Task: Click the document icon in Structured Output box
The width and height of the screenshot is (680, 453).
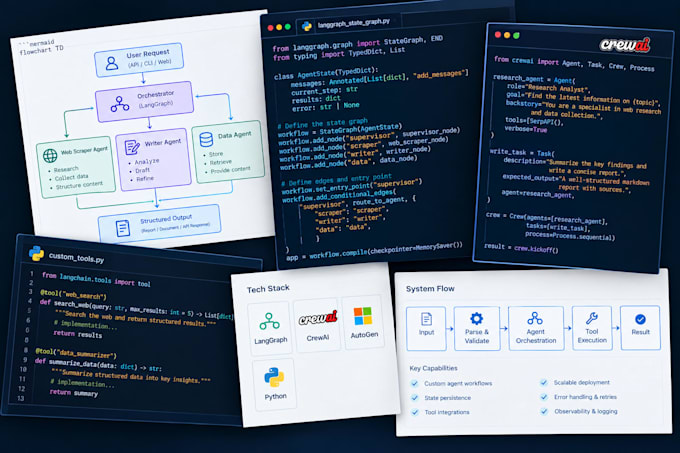Action: tap(123, 228)
